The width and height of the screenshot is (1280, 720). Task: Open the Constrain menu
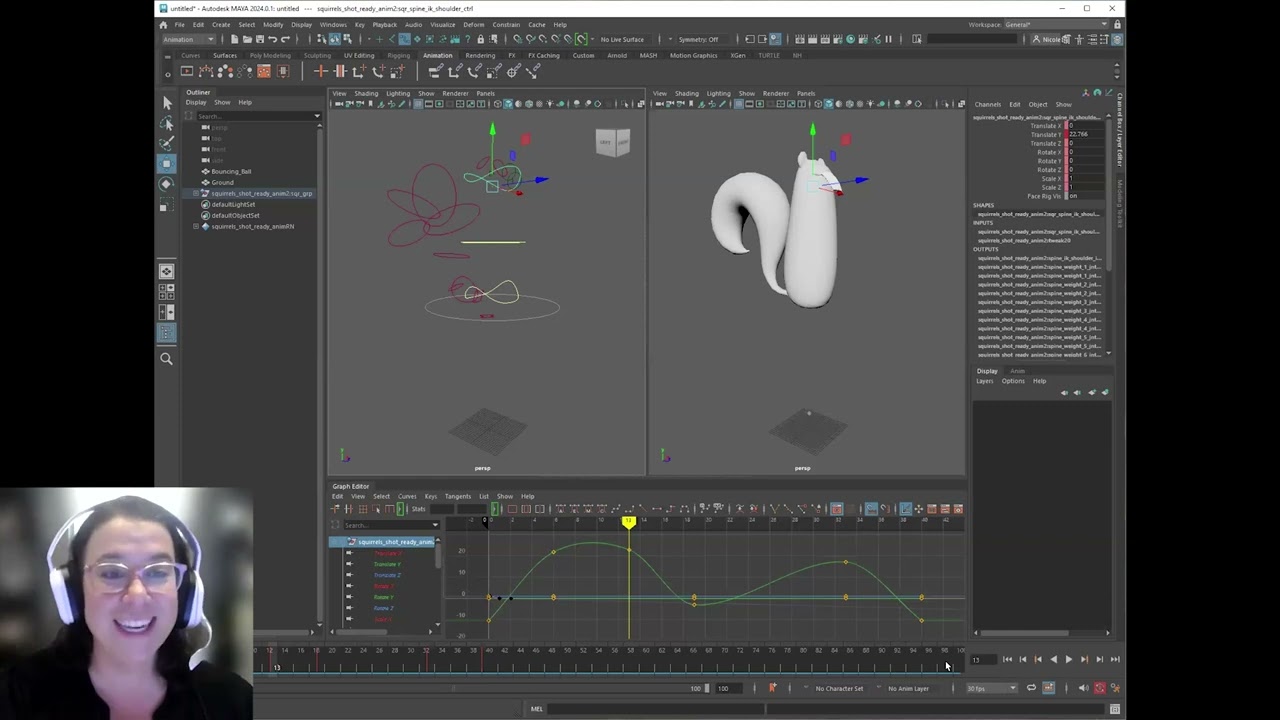505,24
